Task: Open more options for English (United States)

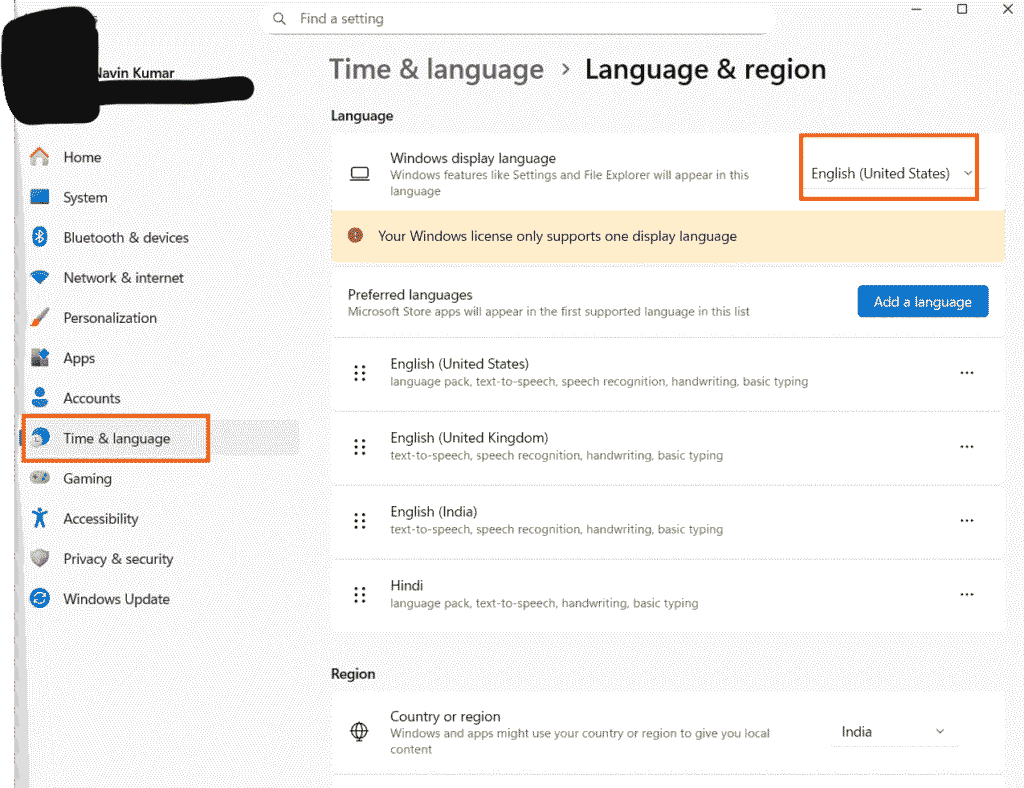Action: click(966, 373)
